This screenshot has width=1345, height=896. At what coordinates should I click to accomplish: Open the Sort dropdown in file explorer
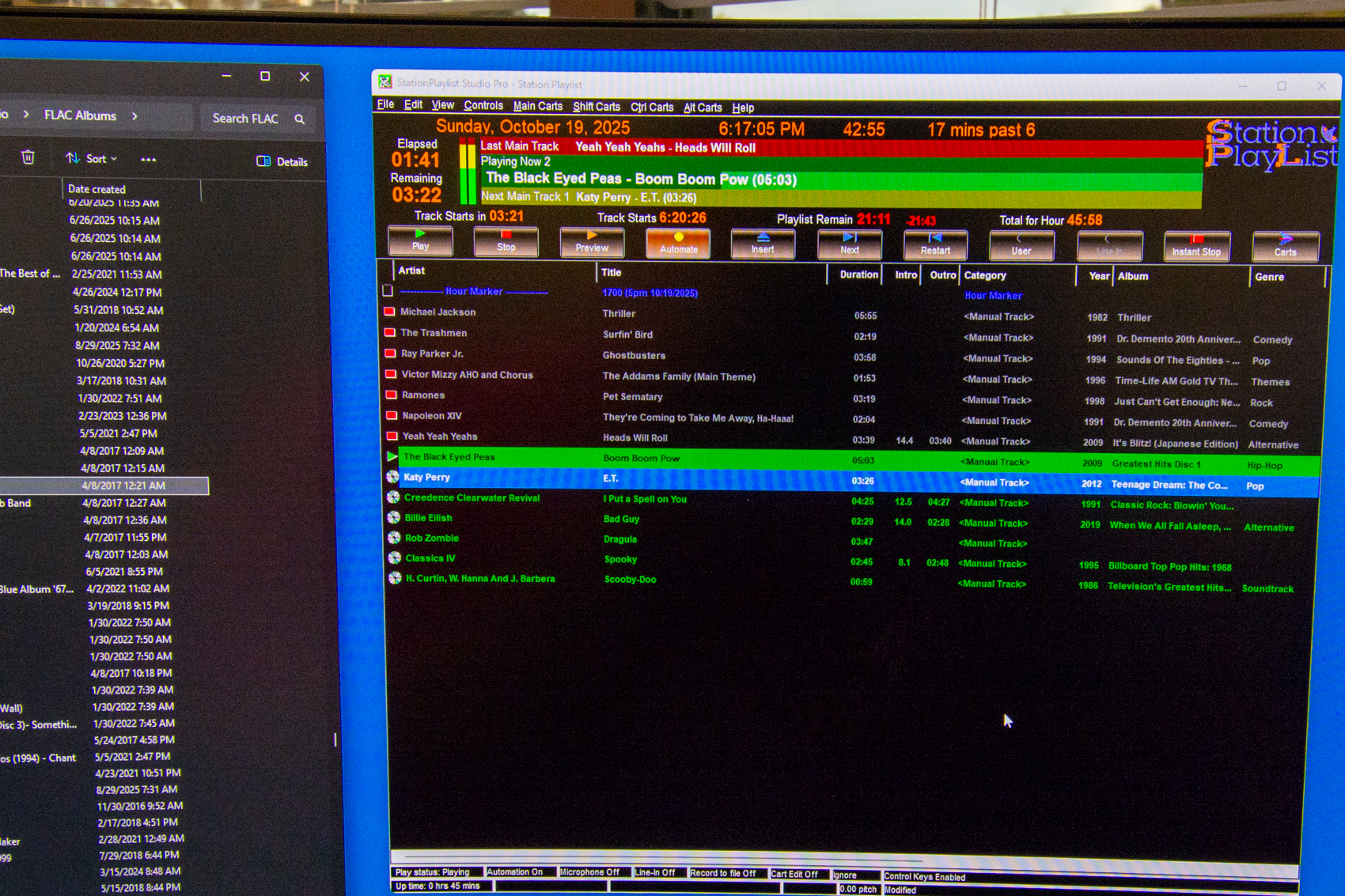(92, 159)
